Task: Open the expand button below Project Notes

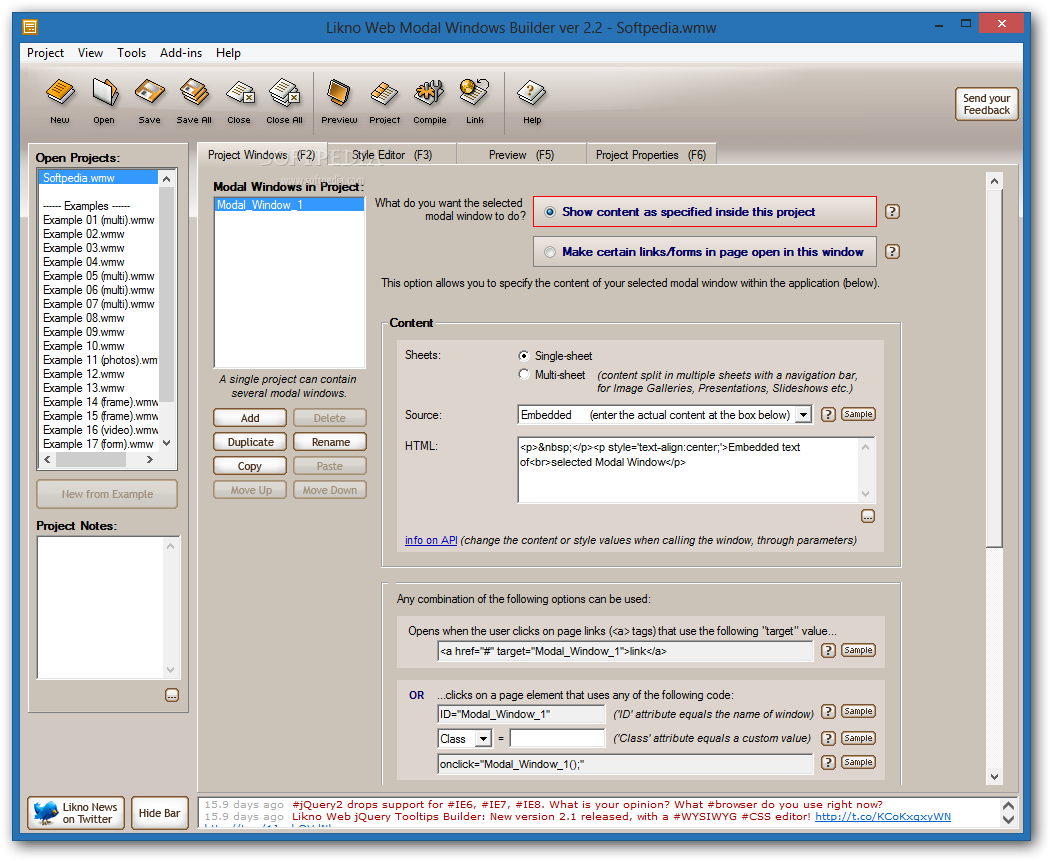Action: 172,696
